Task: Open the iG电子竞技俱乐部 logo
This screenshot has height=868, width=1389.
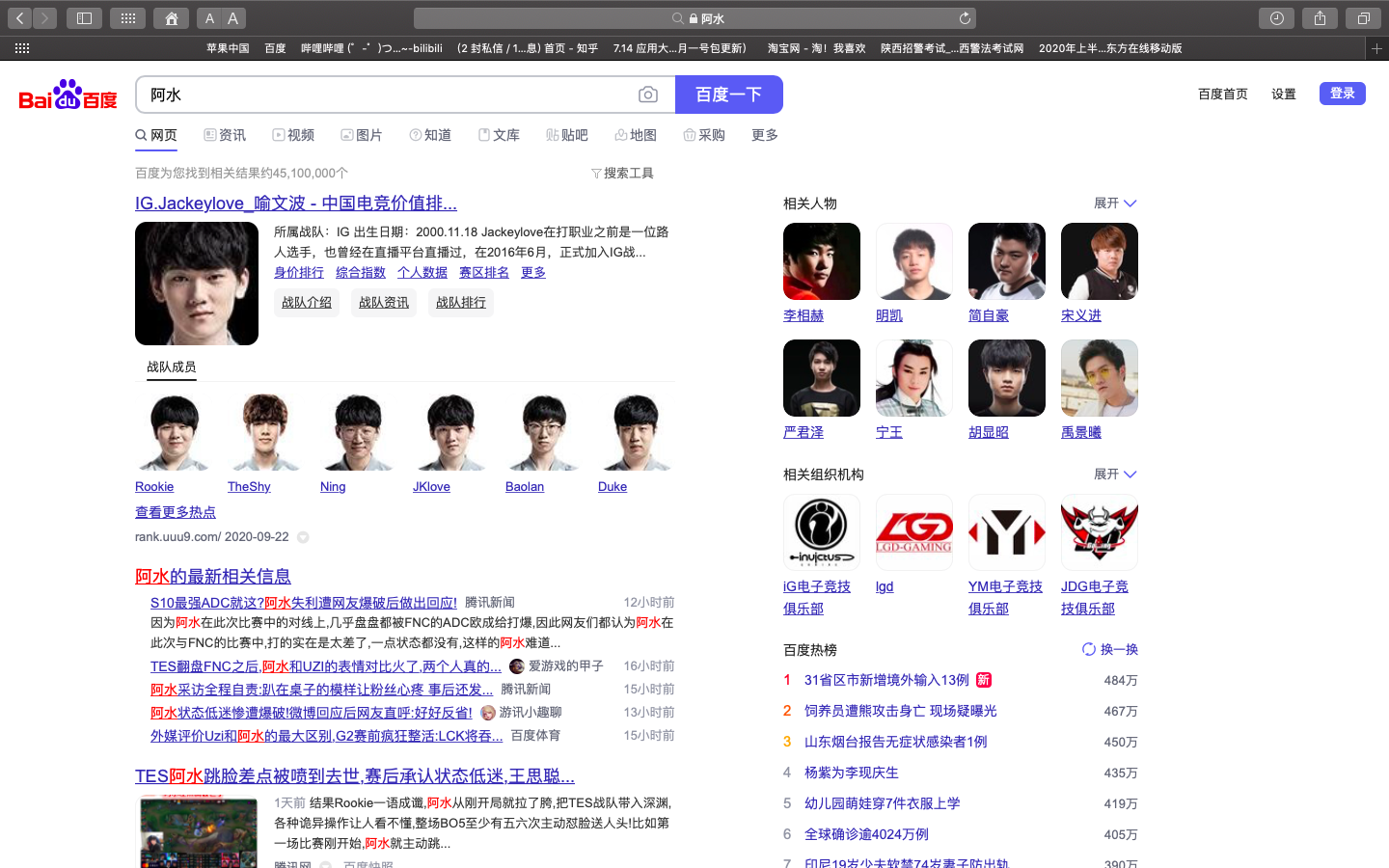Action: [822, 532]
